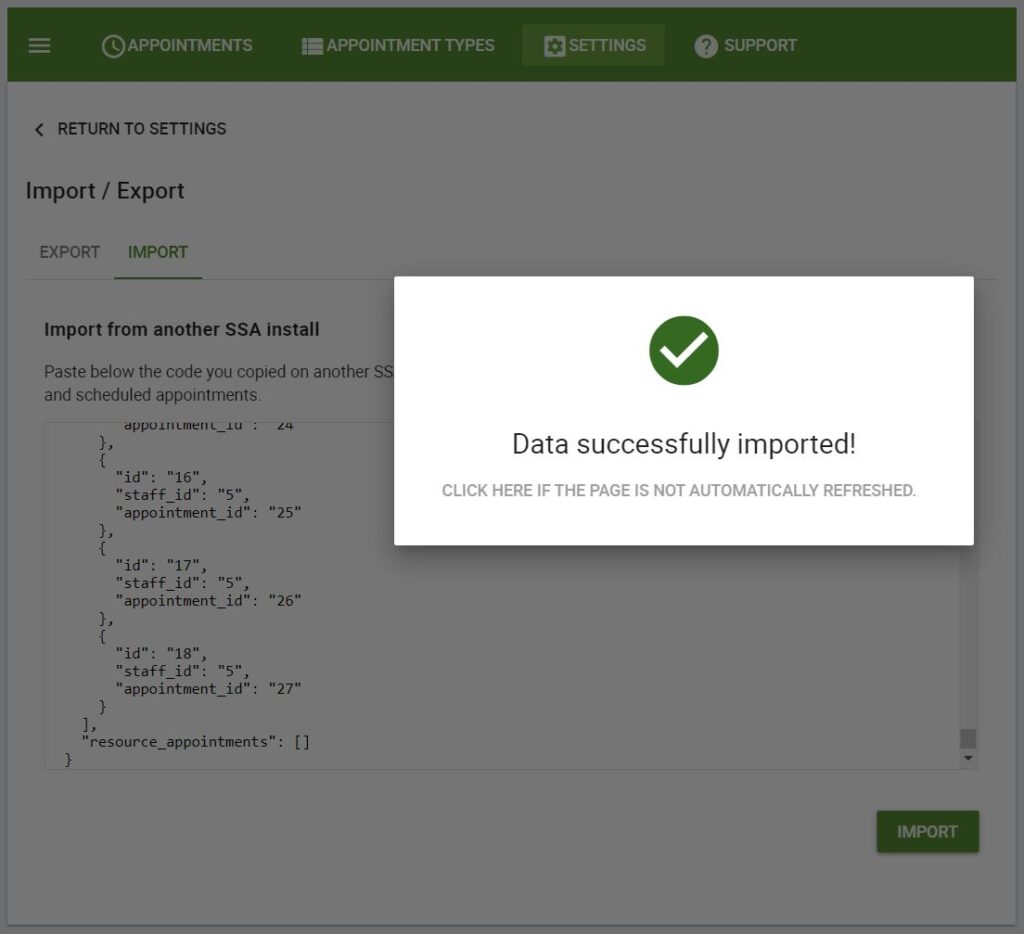Open the Support menu item
Viewport: 1024px width, 934px height.
point(745,46)
